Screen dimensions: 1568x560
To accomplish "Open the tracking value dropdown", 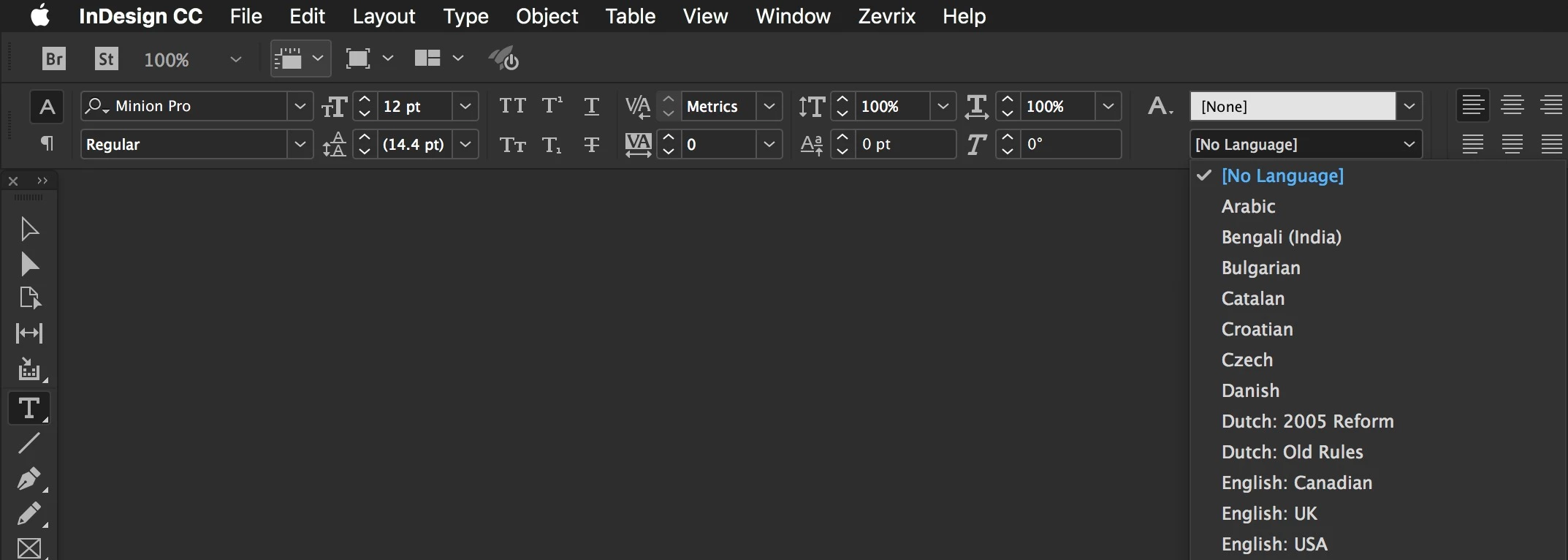I will (769, 144).
